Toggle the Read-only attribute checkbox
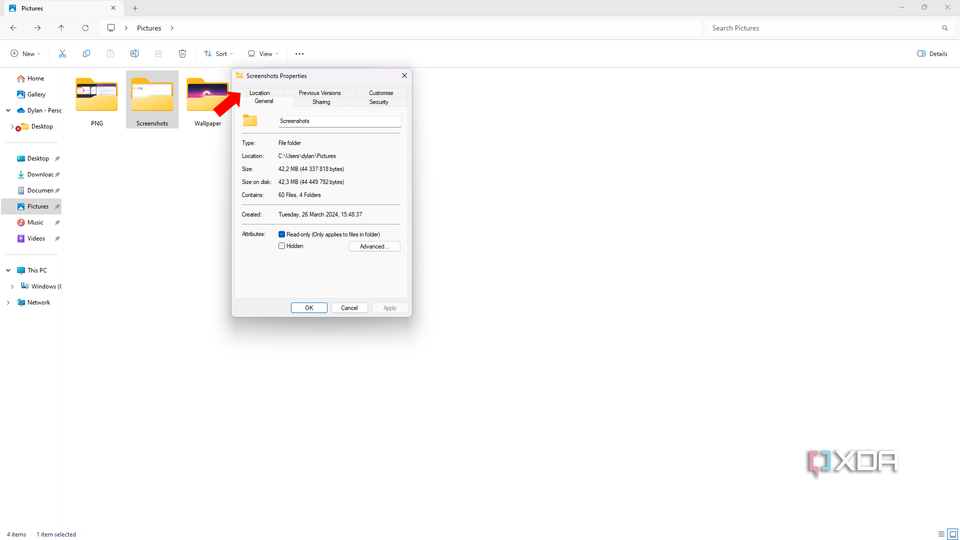 [x=282, y=234]
